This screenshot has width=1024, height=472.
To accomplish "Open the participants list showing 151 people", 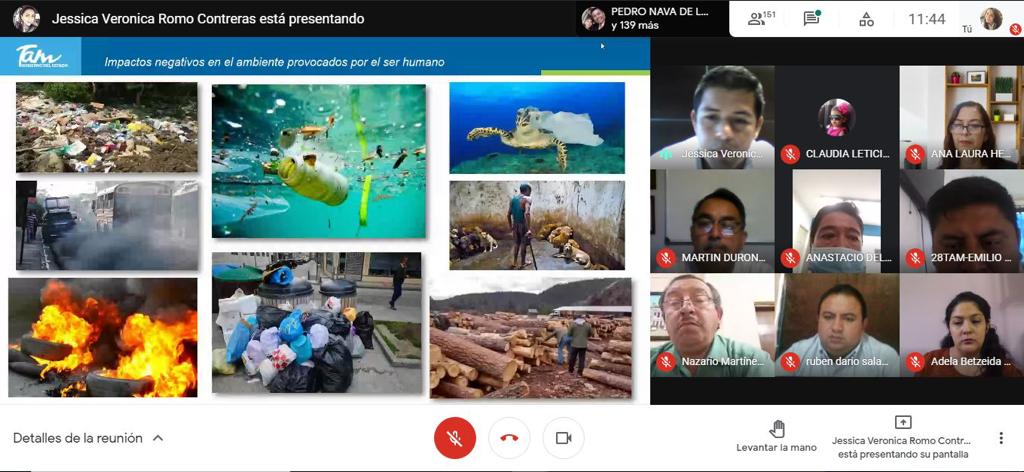I will point(762,19).
